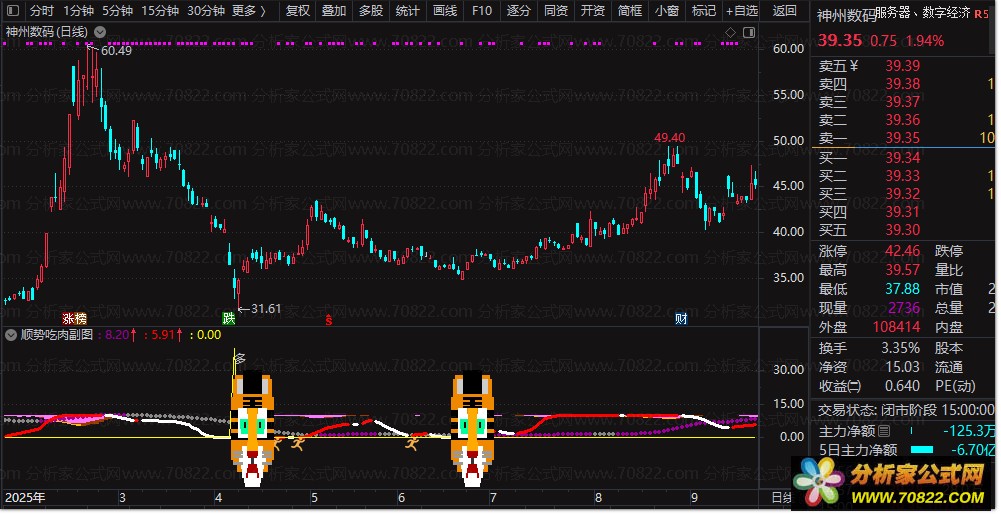Open the 小窗 mini window
The image size is (1001, 514).
pyautogui.click(x=666, y=11)
